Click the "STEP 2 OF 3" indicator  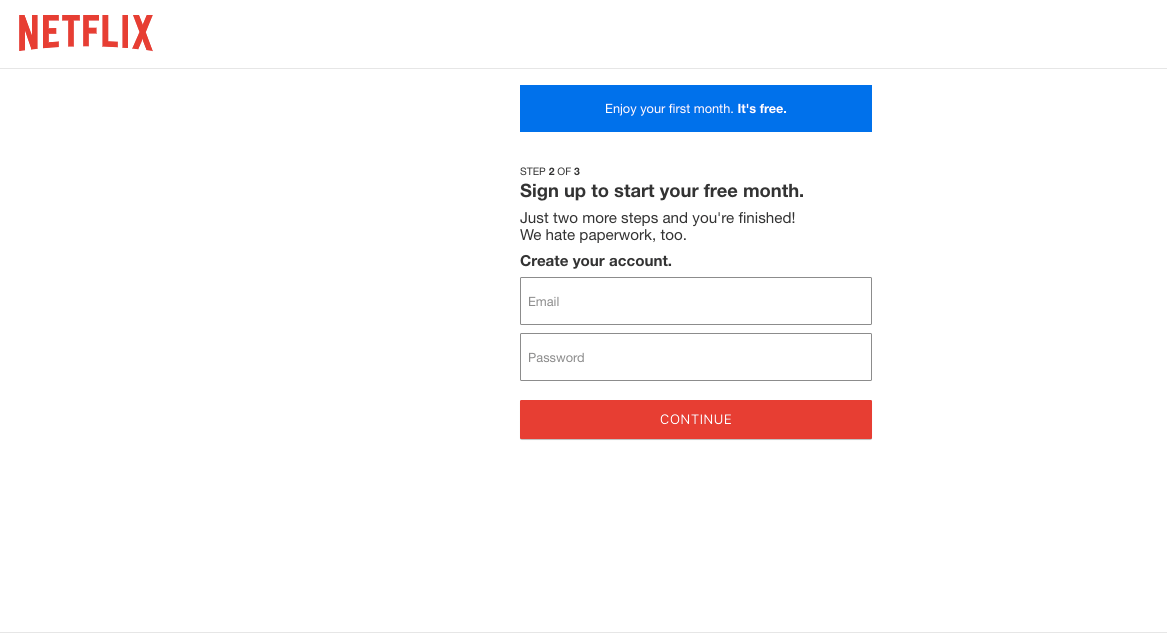pyautogui.click(x=549, y=172)
